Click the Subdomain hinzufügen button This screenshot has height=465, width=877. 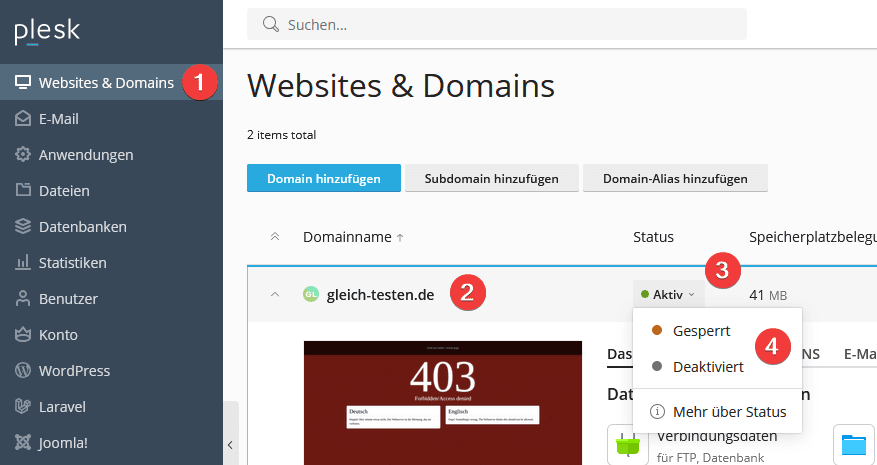point(491,179)
